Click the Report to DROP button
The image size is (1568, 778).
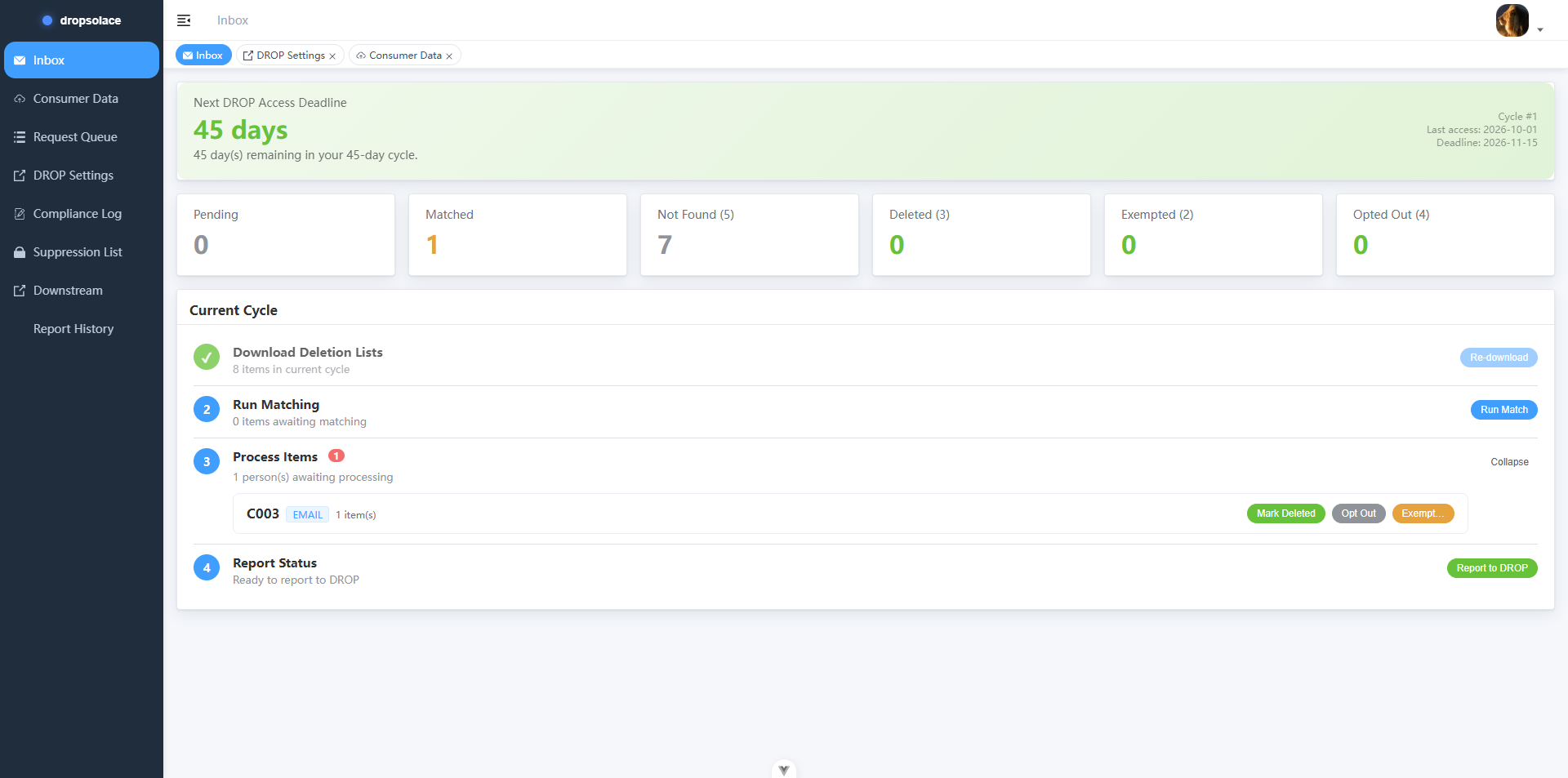1492,568
